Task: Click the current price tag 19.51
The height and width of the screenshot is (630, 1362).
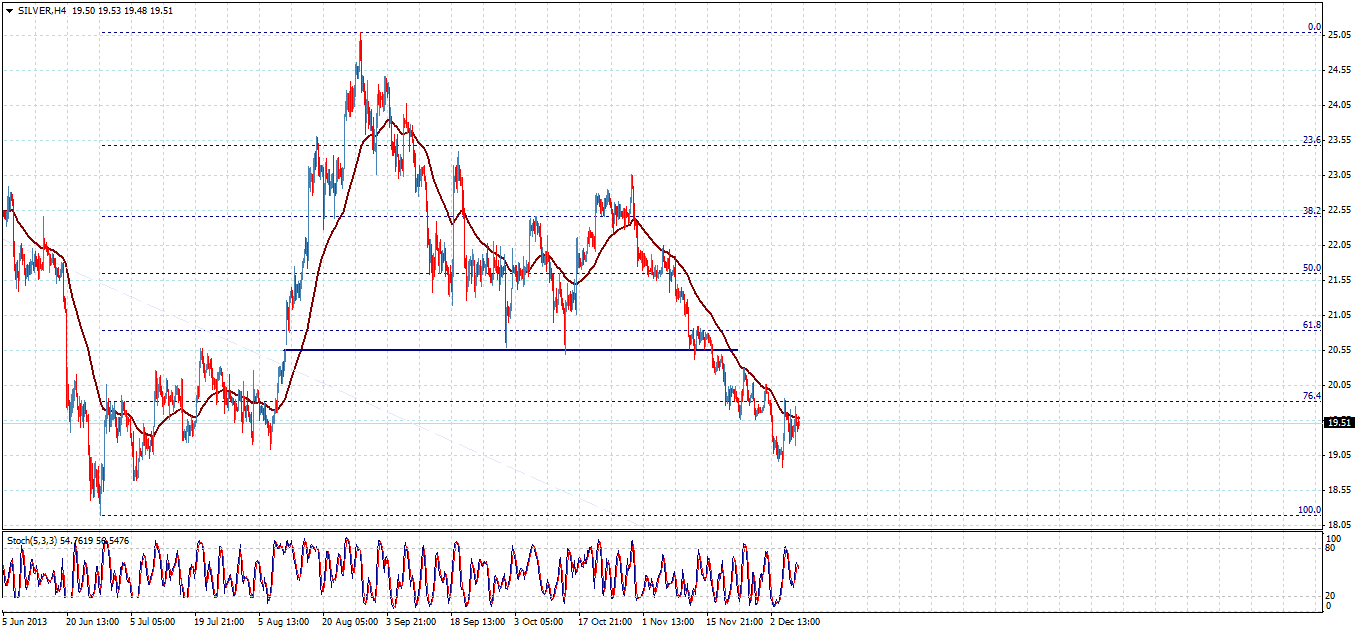Action: [x=1340, y=423]
